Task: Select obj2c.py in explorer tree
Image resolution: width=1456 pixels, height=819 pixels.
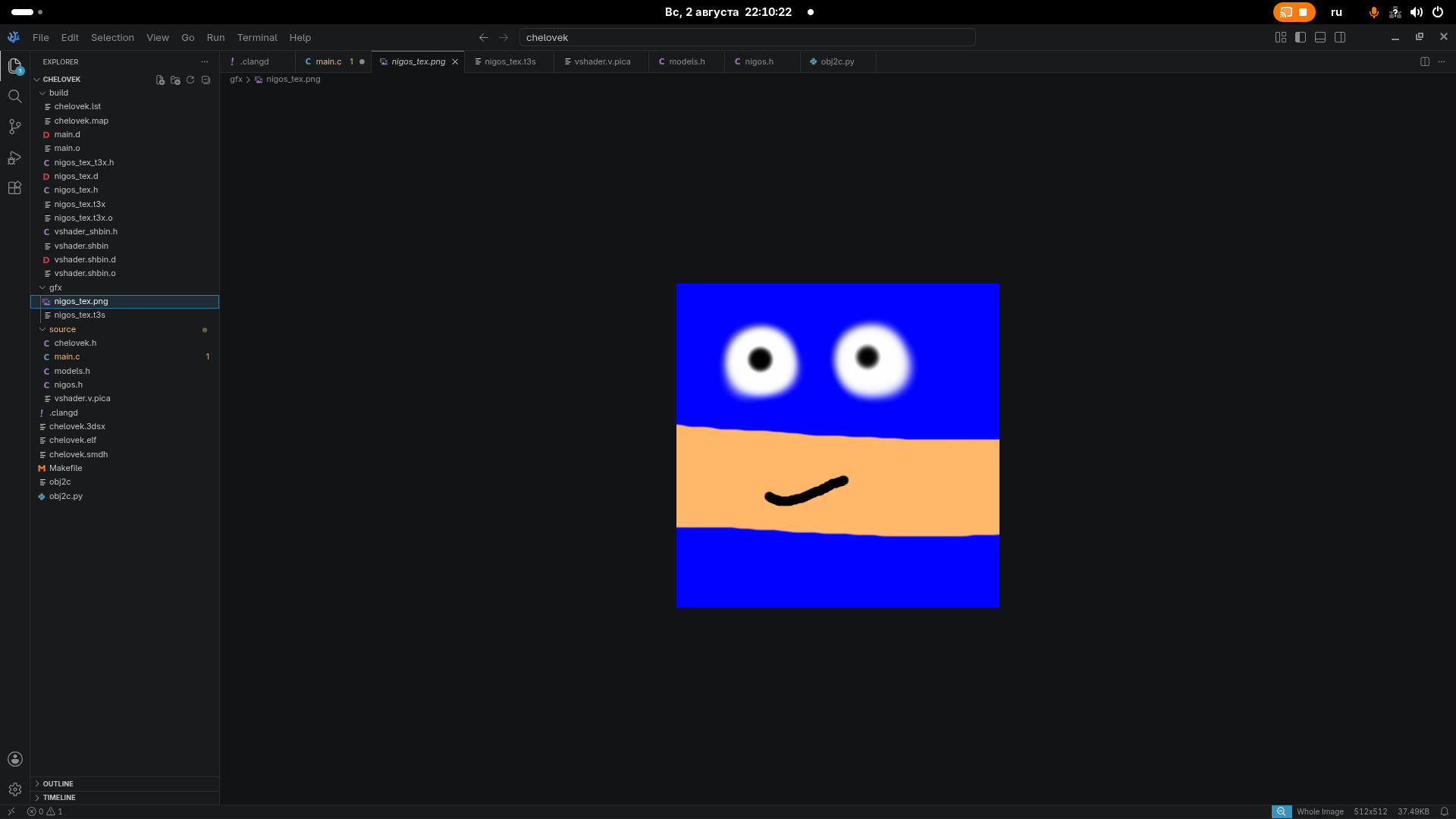Action: tap(124, 497)
